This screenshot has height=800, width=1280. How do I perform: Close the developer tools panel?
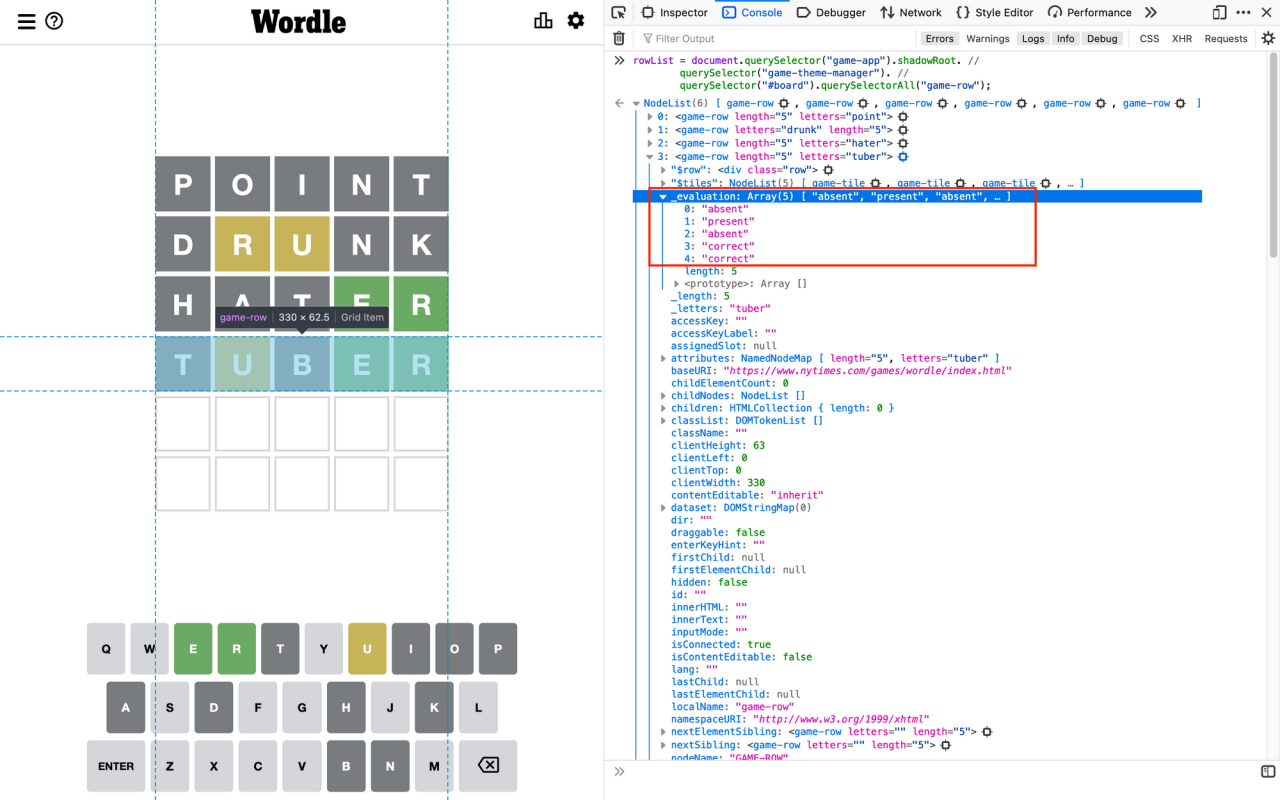(x=1267, y=12)
